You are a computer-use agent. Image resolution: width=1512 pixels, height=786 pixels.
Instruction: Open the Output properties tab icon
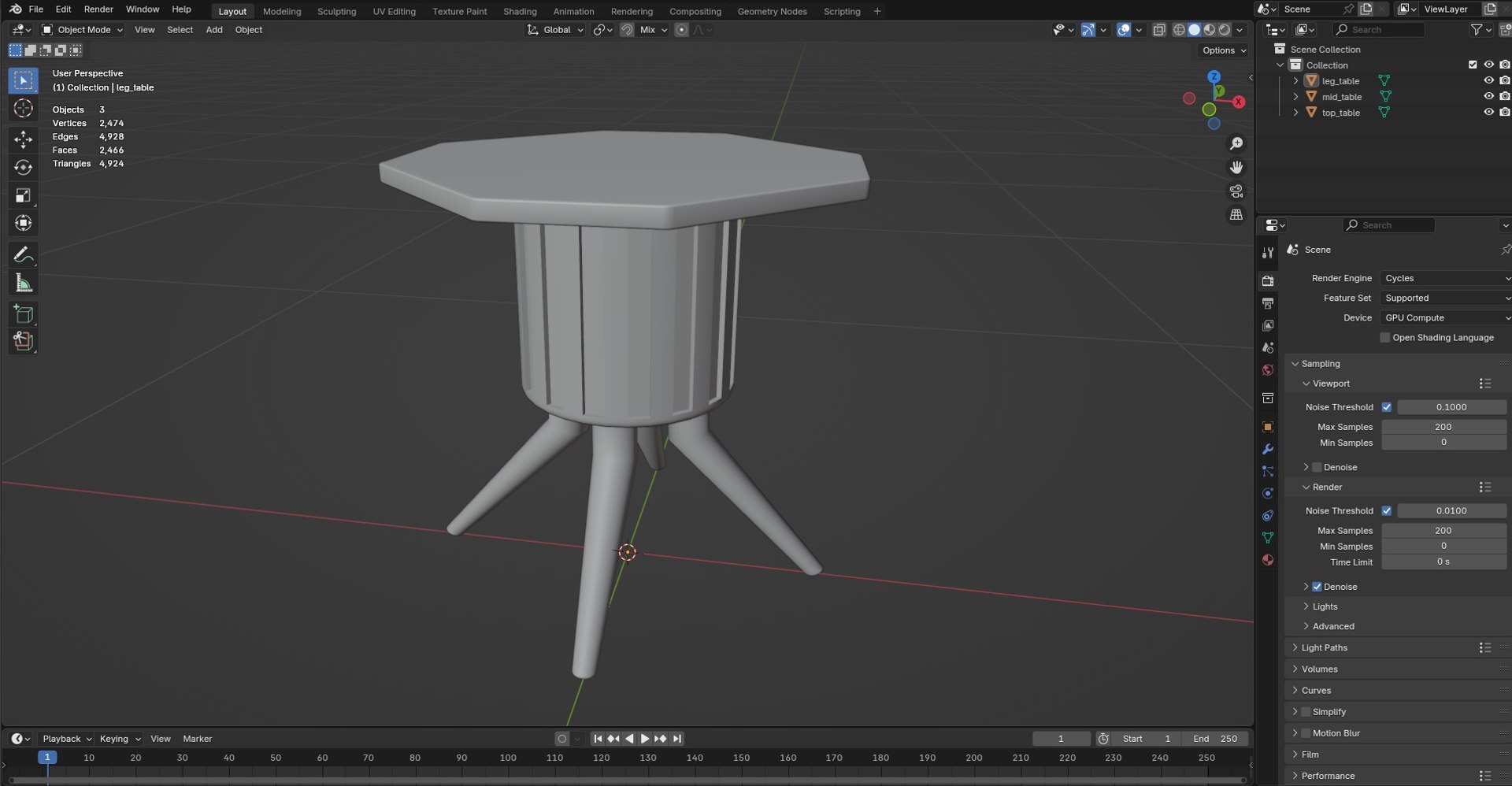pos(1268,303)
